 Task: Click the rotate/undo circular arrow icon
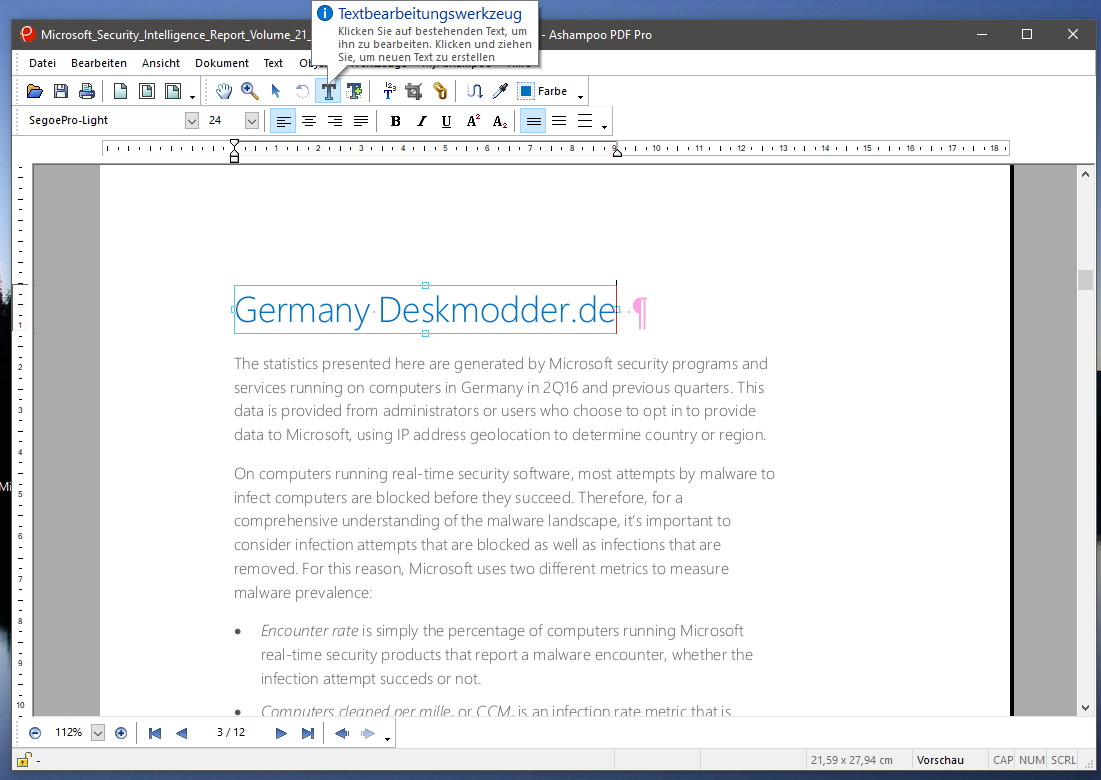pyautogui.click(x=302, y=91)
